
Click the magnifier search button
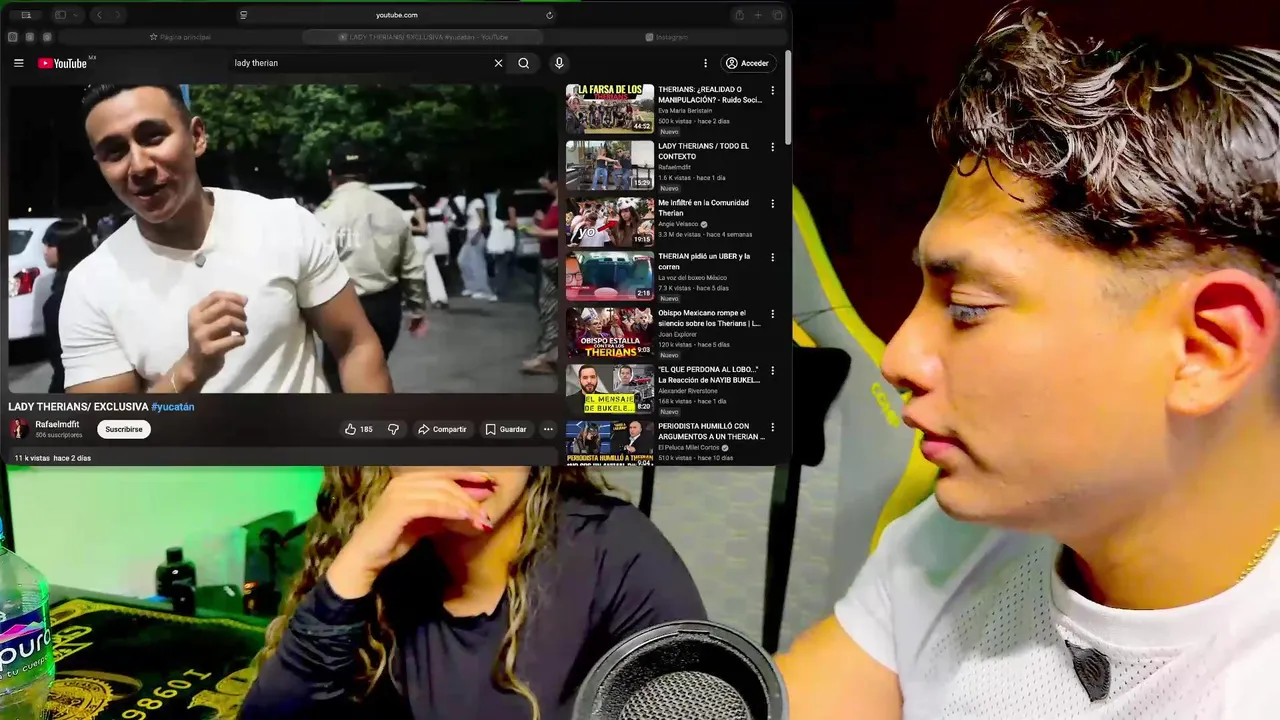tap(524, 63)
